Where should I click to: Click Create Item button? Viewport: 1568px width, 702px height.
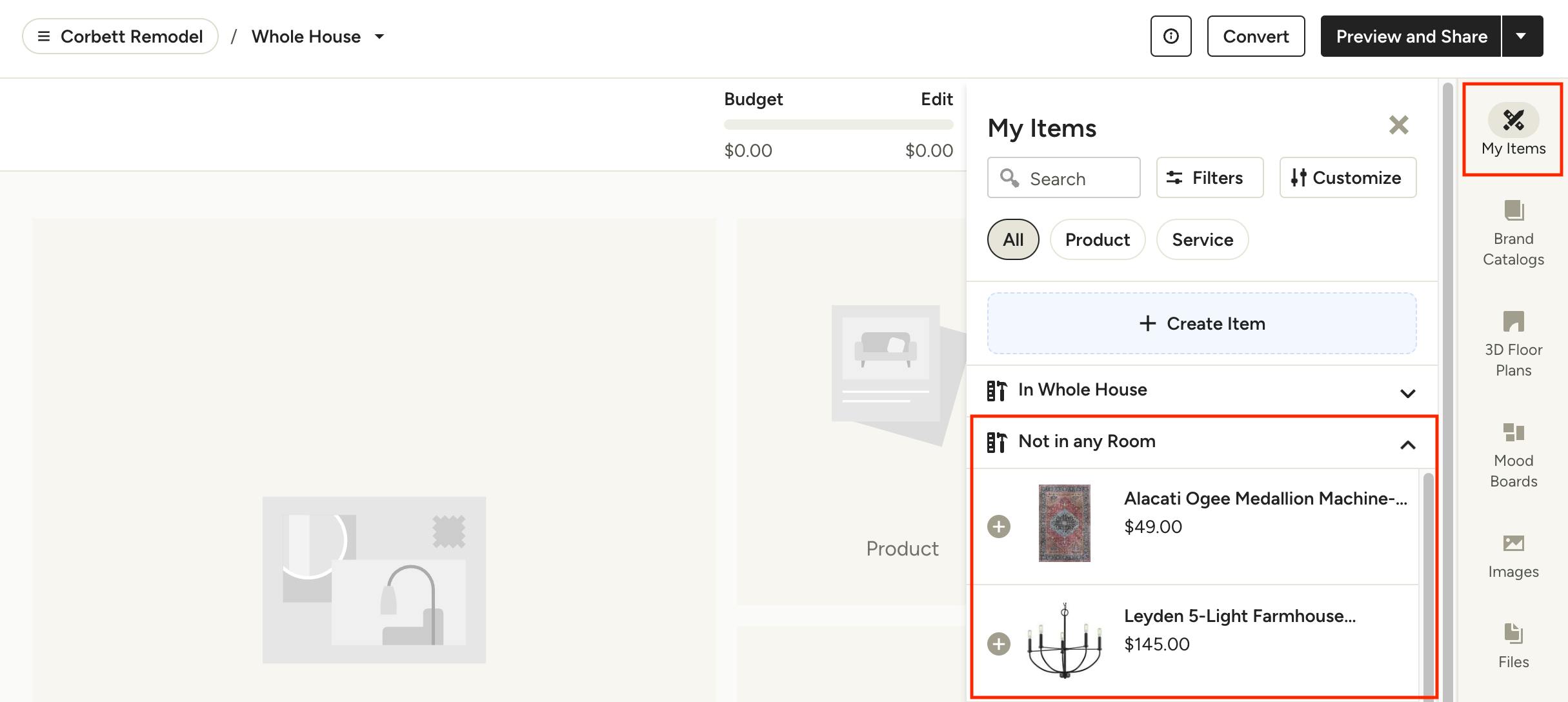tap(1201, 323)
